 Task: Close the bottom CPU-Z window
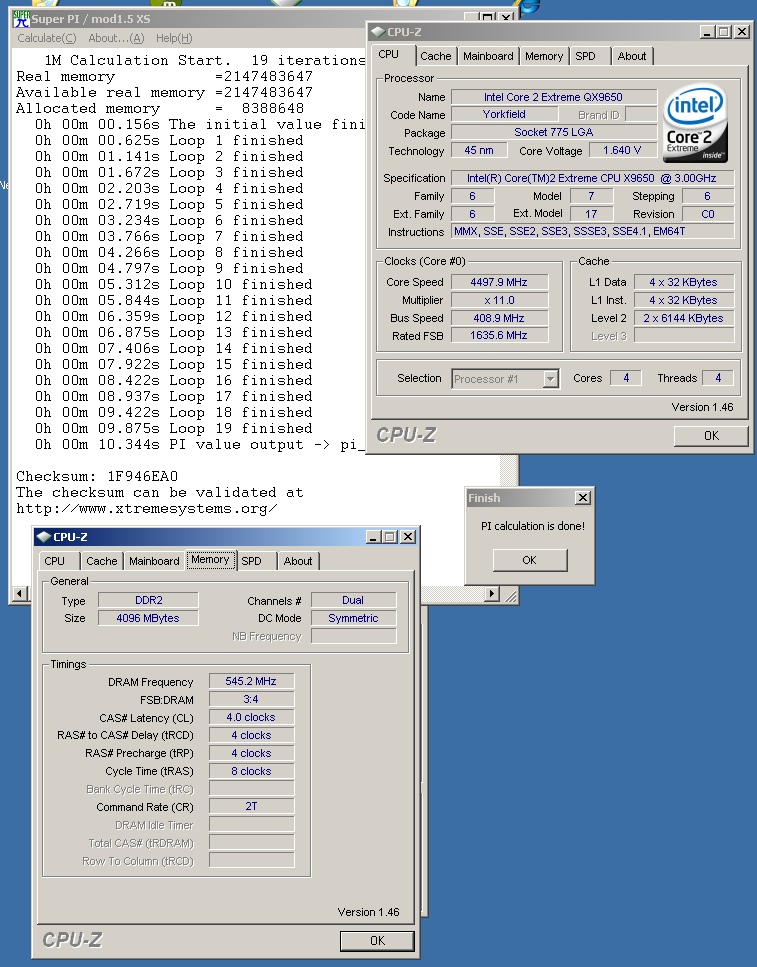click(408, 537)
